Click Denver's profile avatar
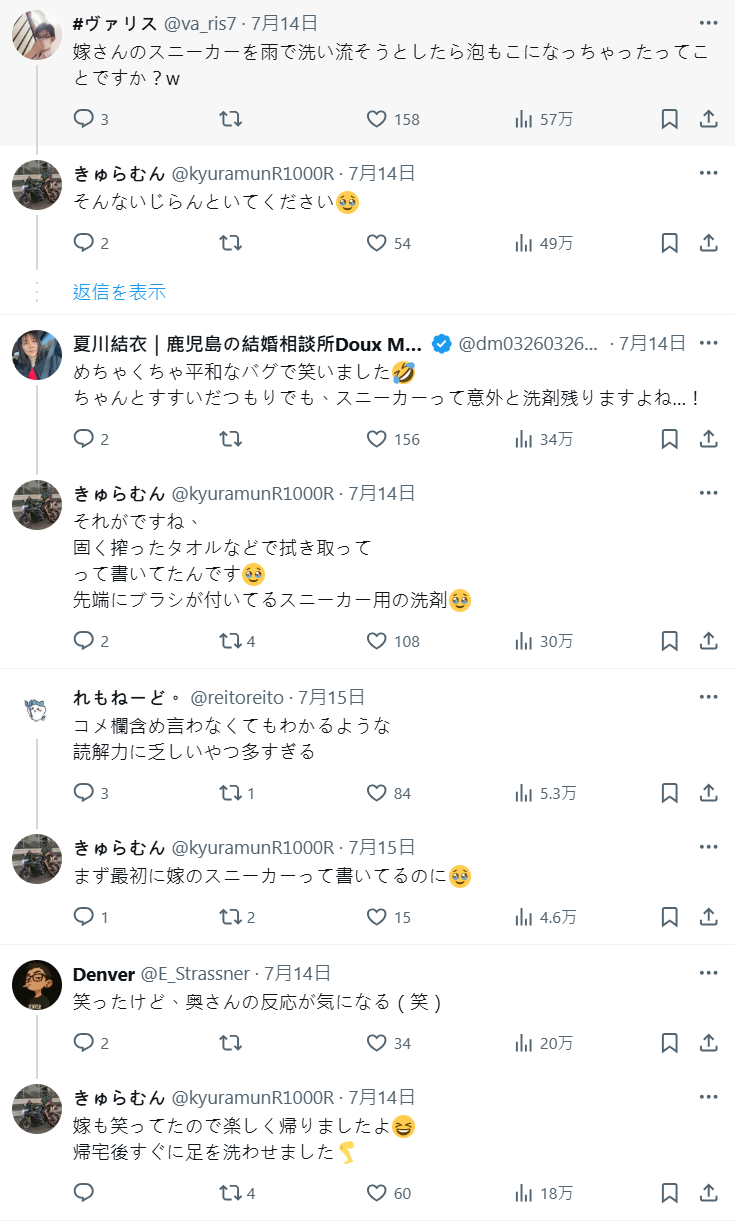735x1224 pixels. [x=37, y=985]
